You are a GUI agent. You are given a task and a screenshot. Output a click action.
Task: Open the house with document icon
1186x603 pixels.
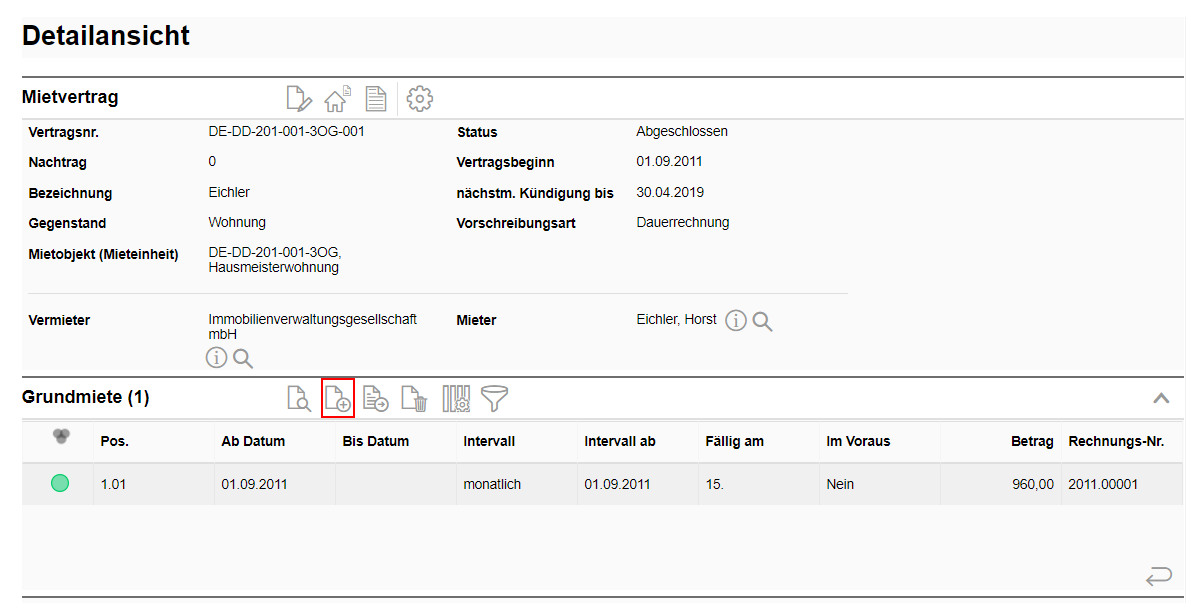[x=336, y=99]
